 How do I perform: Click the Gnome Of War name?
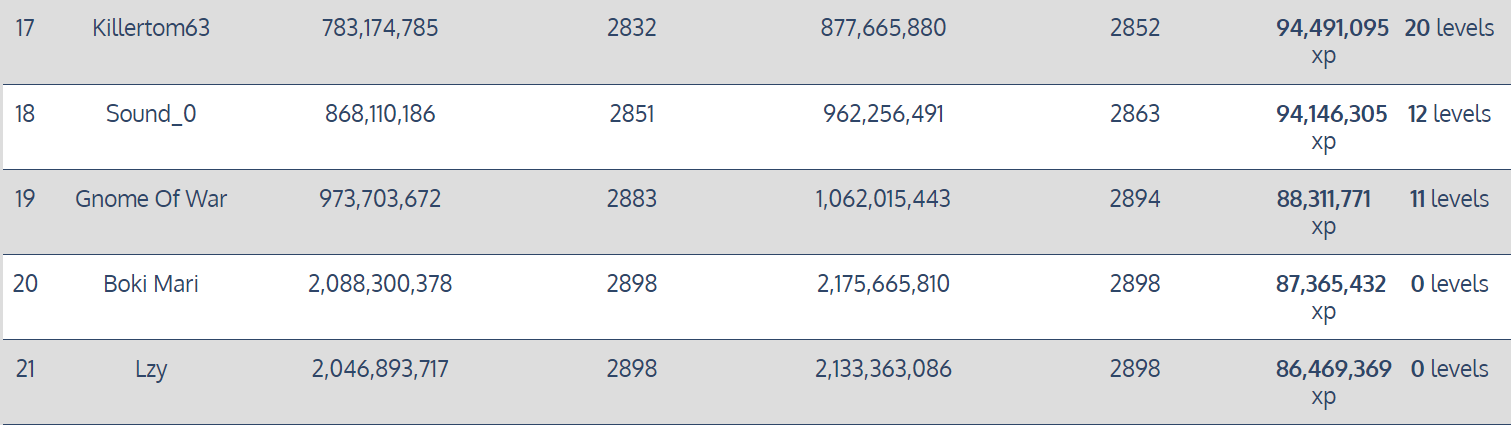151,199
